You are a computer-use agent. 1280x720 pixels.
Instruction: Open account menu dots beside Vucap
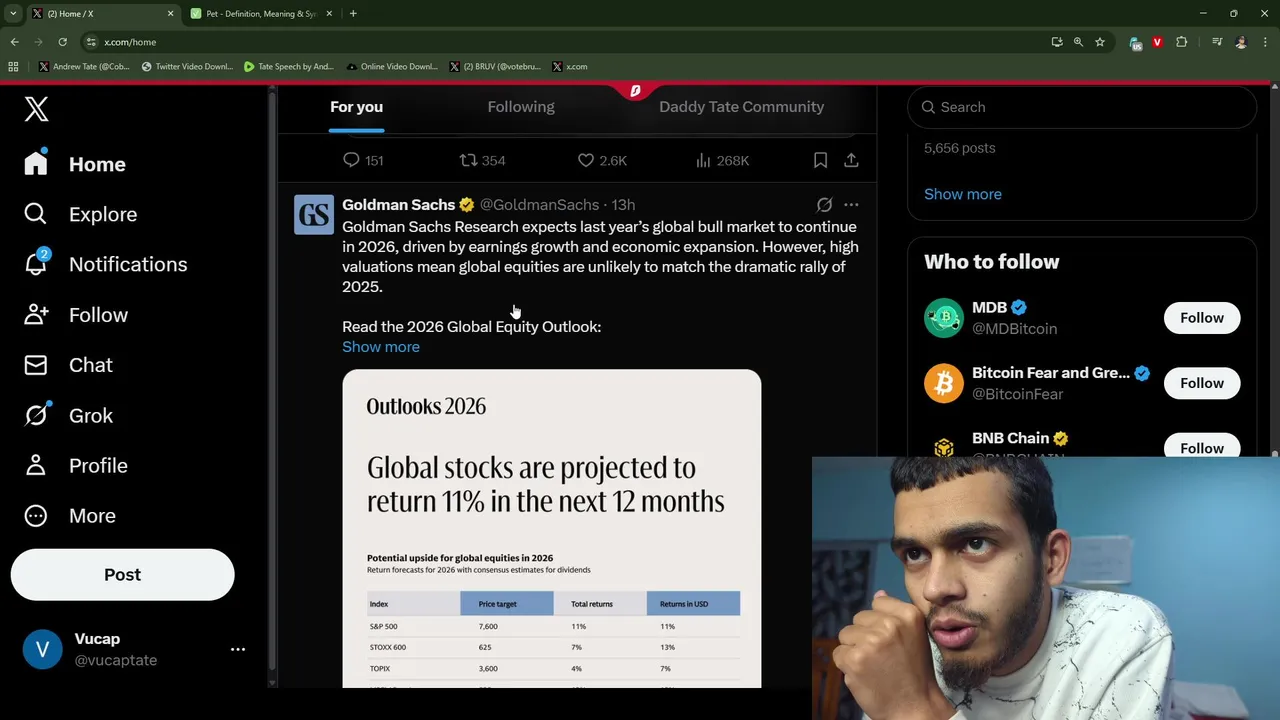pos(238,649)
